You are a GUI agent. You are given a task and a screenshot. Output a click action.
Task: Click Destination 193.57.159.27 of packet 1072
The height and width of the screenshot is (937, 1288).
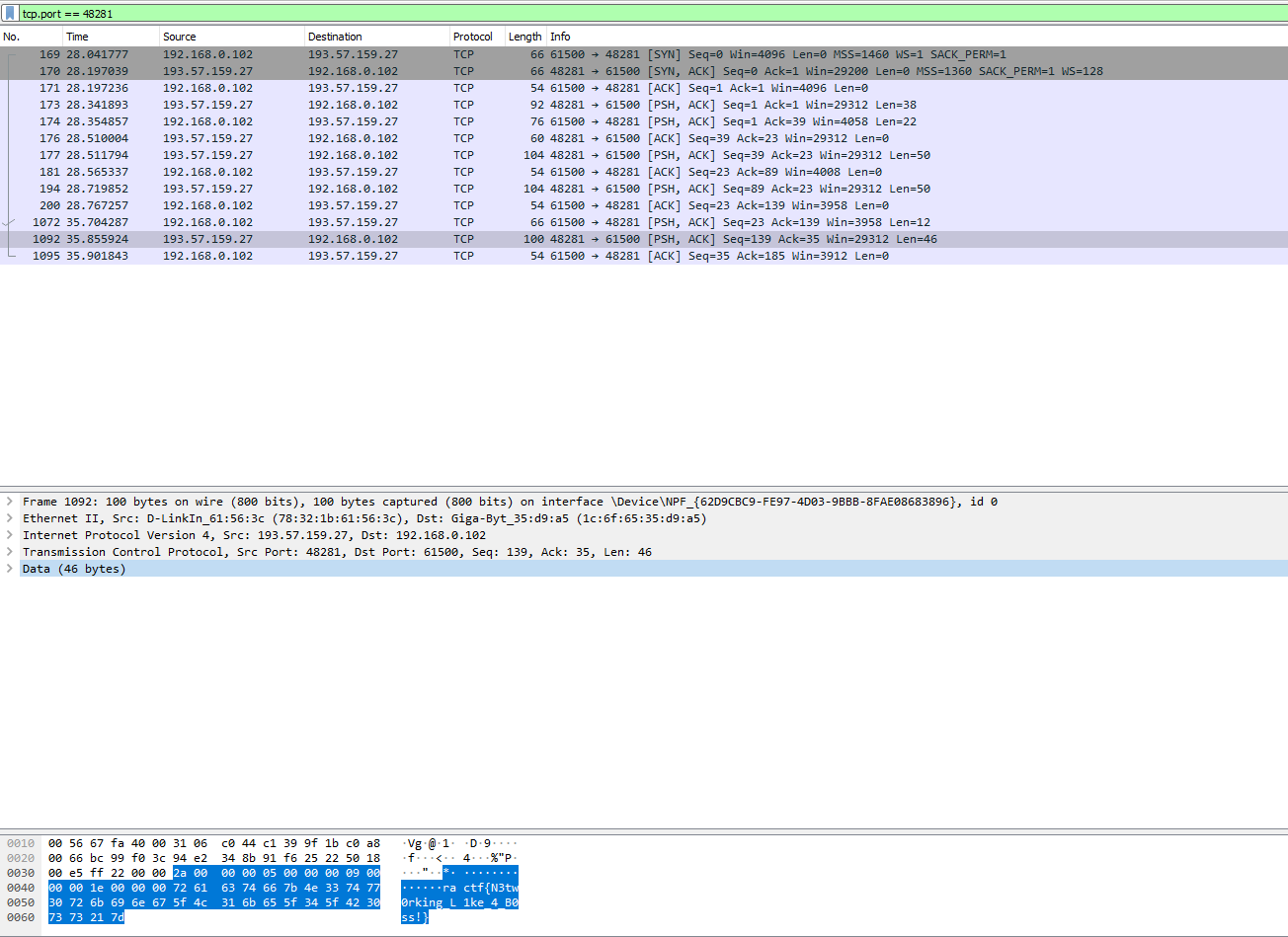(x=353, y=222)
